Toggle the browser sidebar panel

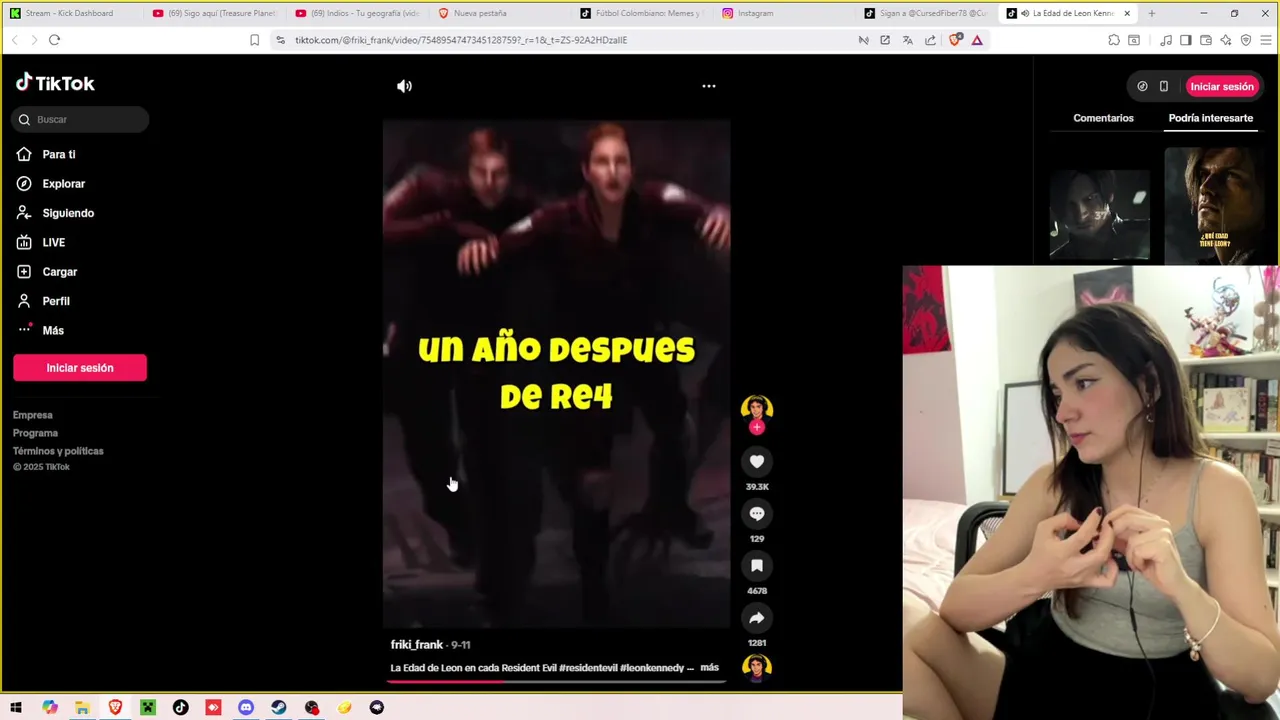[1185, 40]
